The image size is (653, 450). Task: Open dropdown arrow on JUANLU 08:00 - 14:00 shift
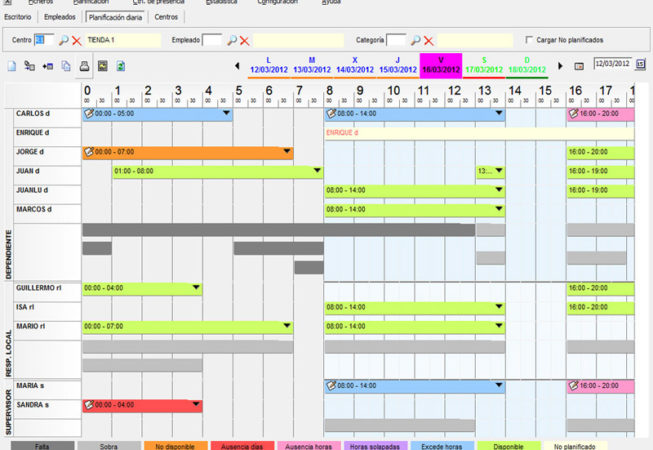tap(499, 189)
